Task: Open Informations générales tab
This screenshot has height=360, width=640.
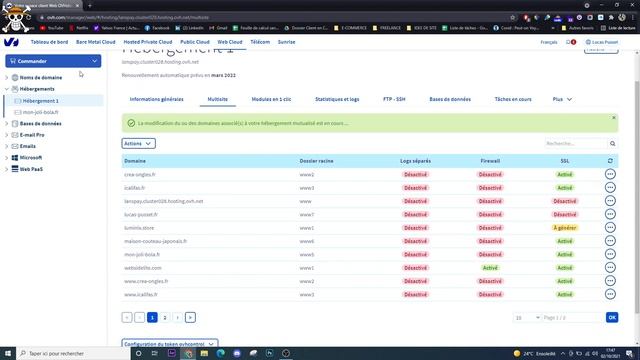Action: click(156, 99)
